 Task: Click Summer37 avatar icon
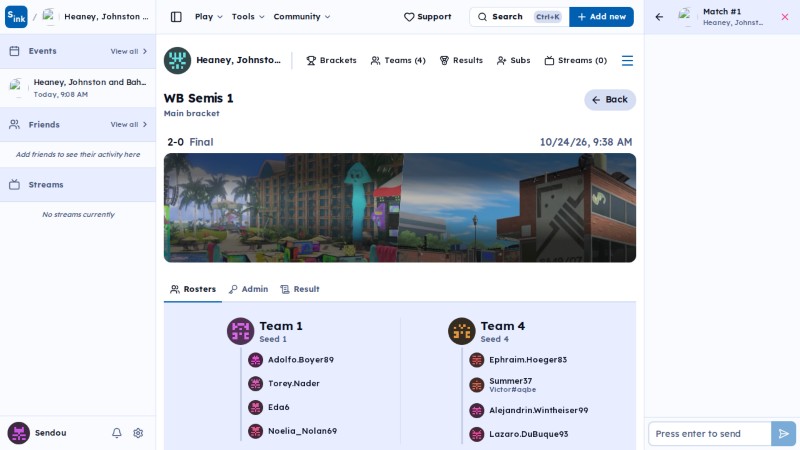[477, 385]
